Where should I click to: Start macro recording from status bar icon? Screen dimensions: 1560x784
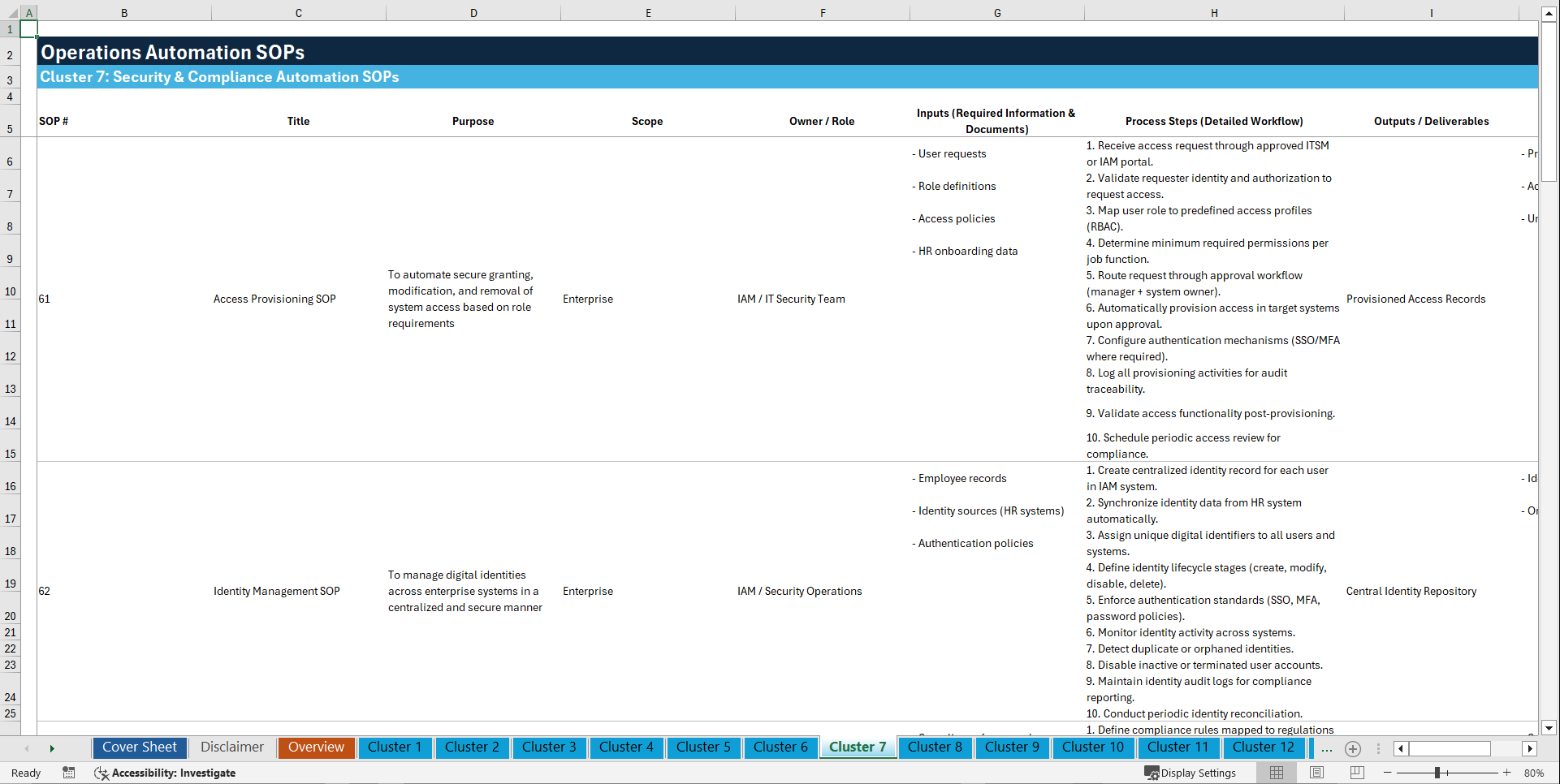pos(69,773)
